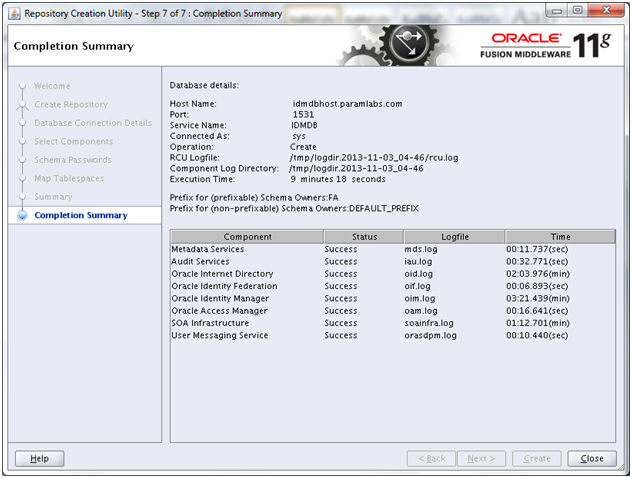This screenshot has width=632, height=478.
Task: Select the Summary step in the sidebar
Action: [x=53, y=197]
